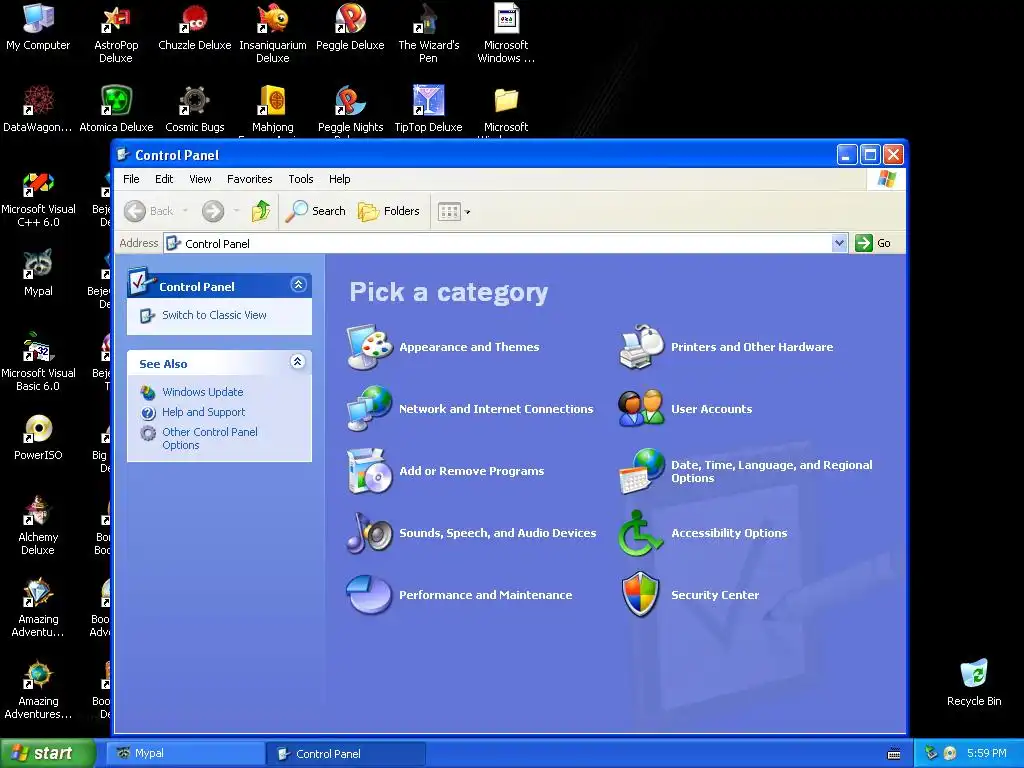Select the Insaniquarium Deluxe desktop icon
Image resolution: width=1024 pixels, height=768 pixels.
click(273, 33)
